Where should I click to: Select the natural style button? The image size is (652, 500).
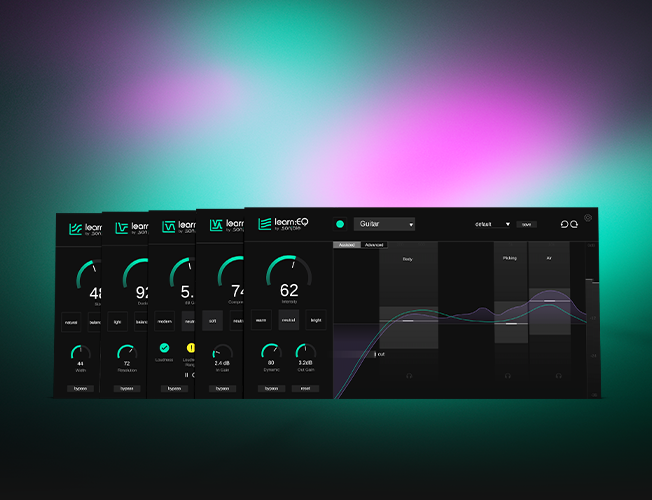point(71,322)
